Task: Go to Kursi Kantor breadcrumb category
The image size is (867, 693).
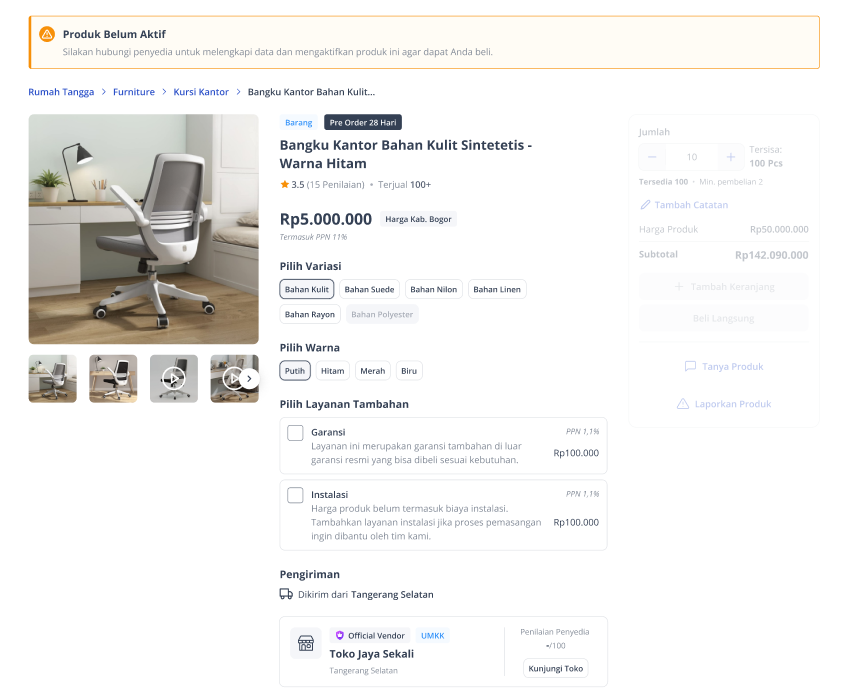Action: click(201, 92)
